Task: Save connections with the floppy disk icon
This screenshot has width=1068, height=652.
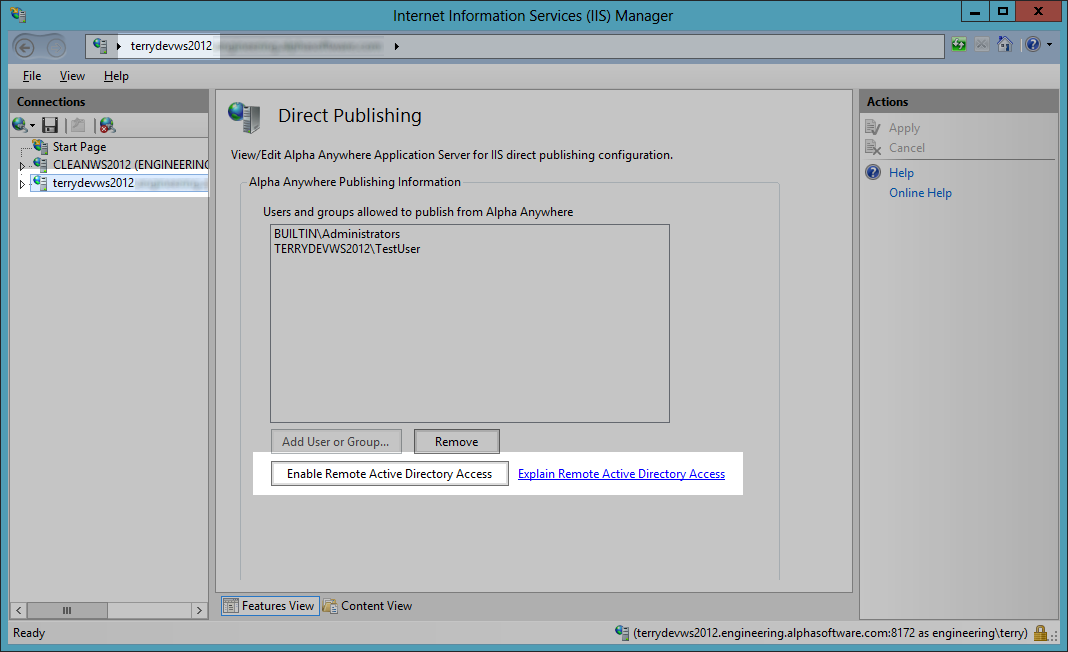Action: [50, 125]
